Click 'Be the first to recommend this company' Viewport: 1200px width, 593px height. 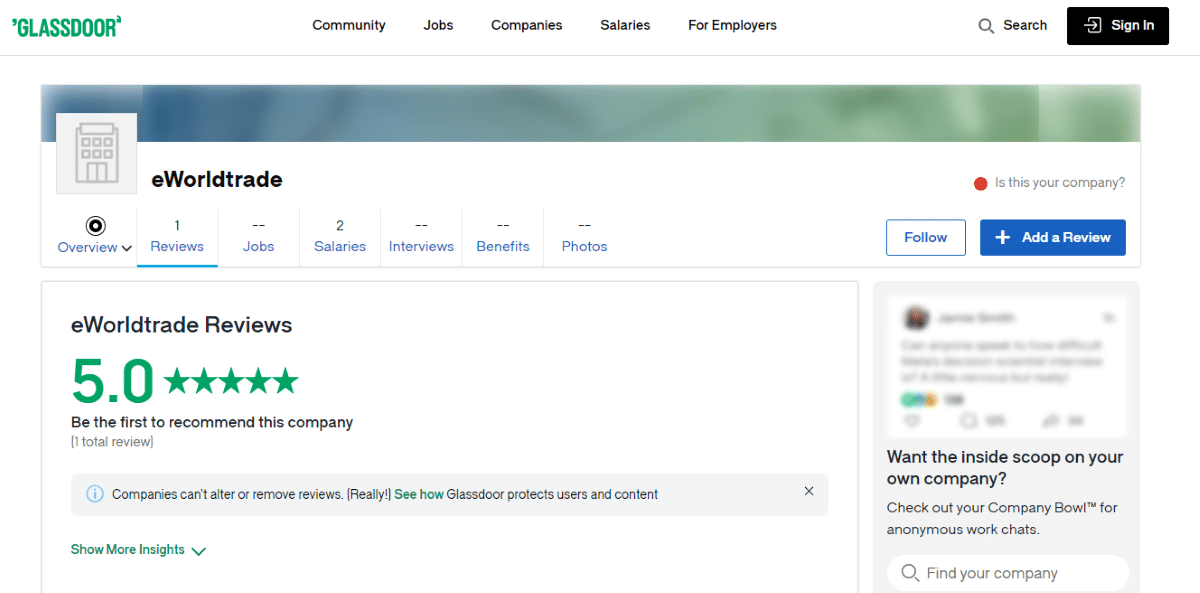tap(212, 423)
